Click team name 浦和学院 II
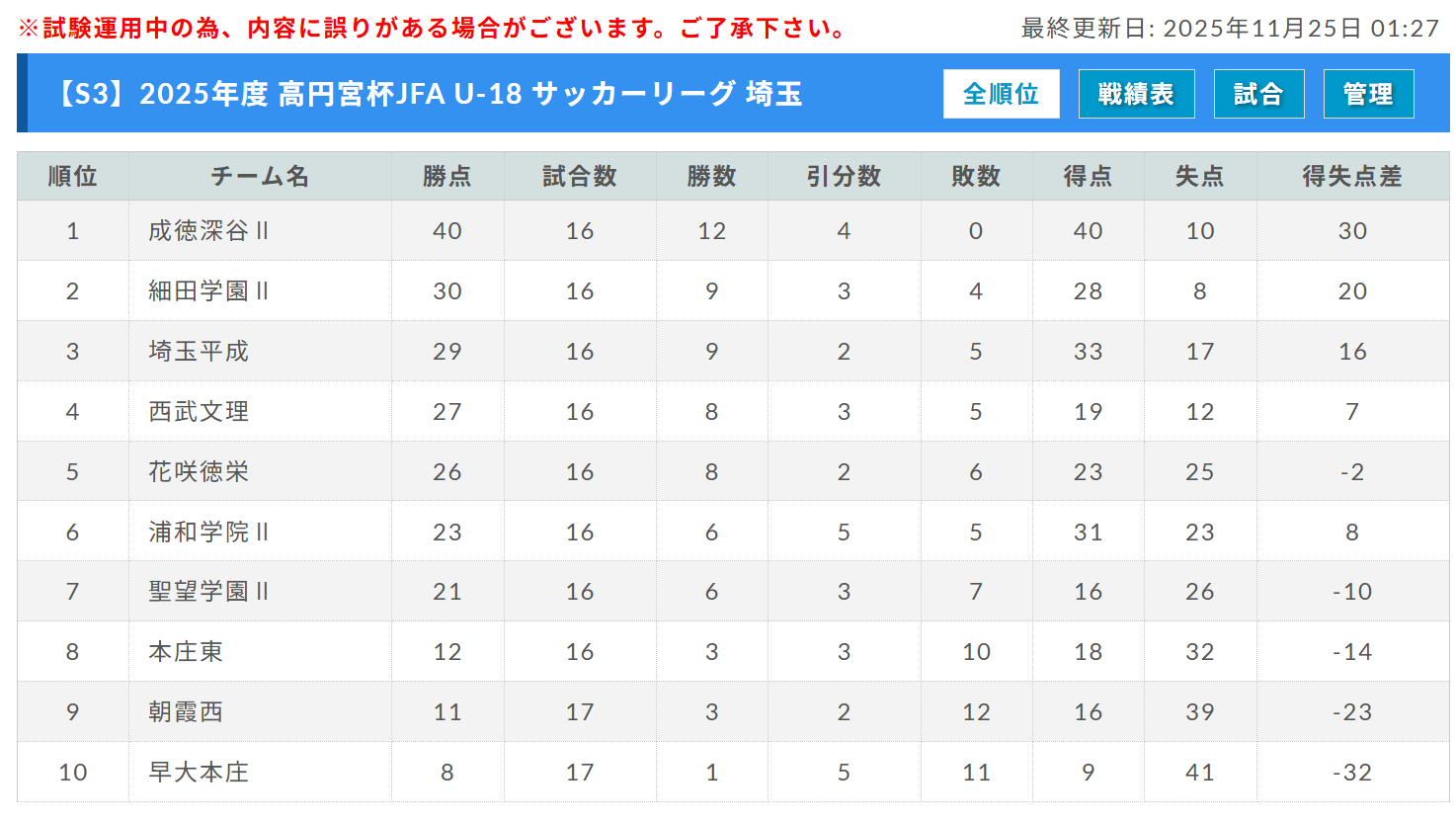 click(x=208, y=533)
